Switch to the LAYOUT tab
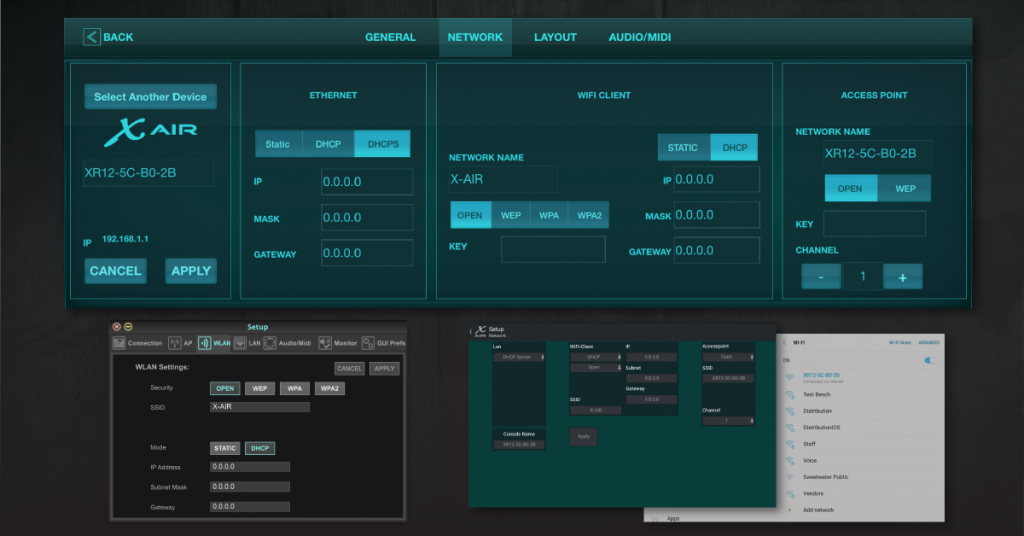The width and height of the screenshot is (1024, 536). coord(555,37)
